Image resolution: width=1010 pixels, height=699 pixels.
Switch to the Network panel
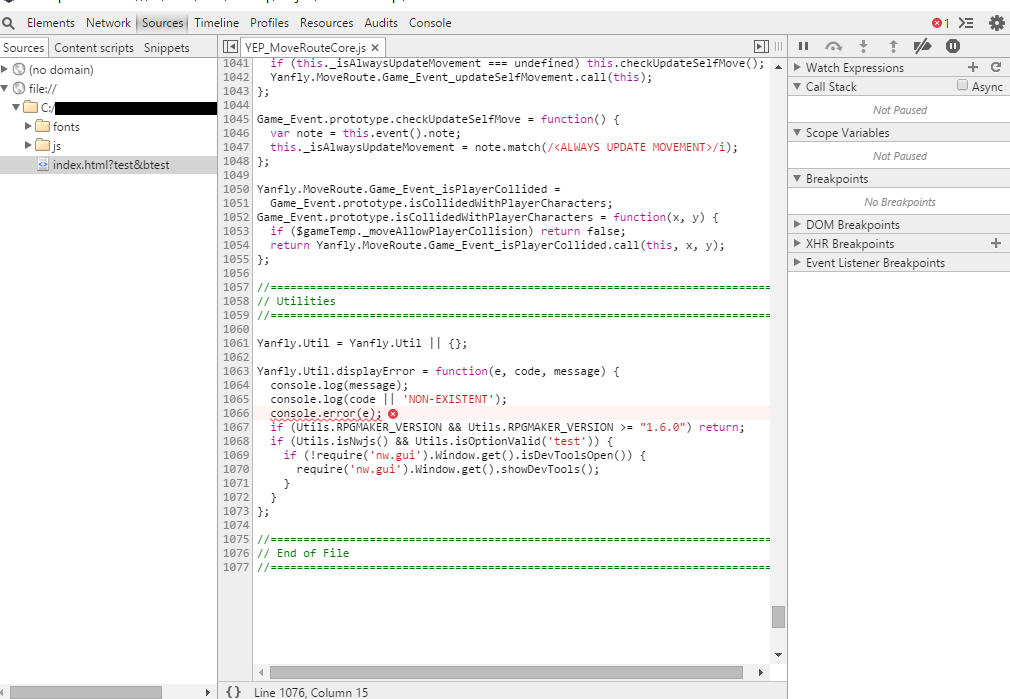click(108, 23)
